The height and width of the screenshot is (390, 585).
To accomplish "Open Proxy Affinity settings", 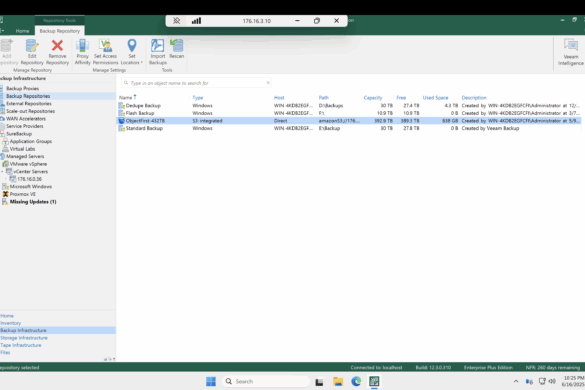I will tap(82, 52).
